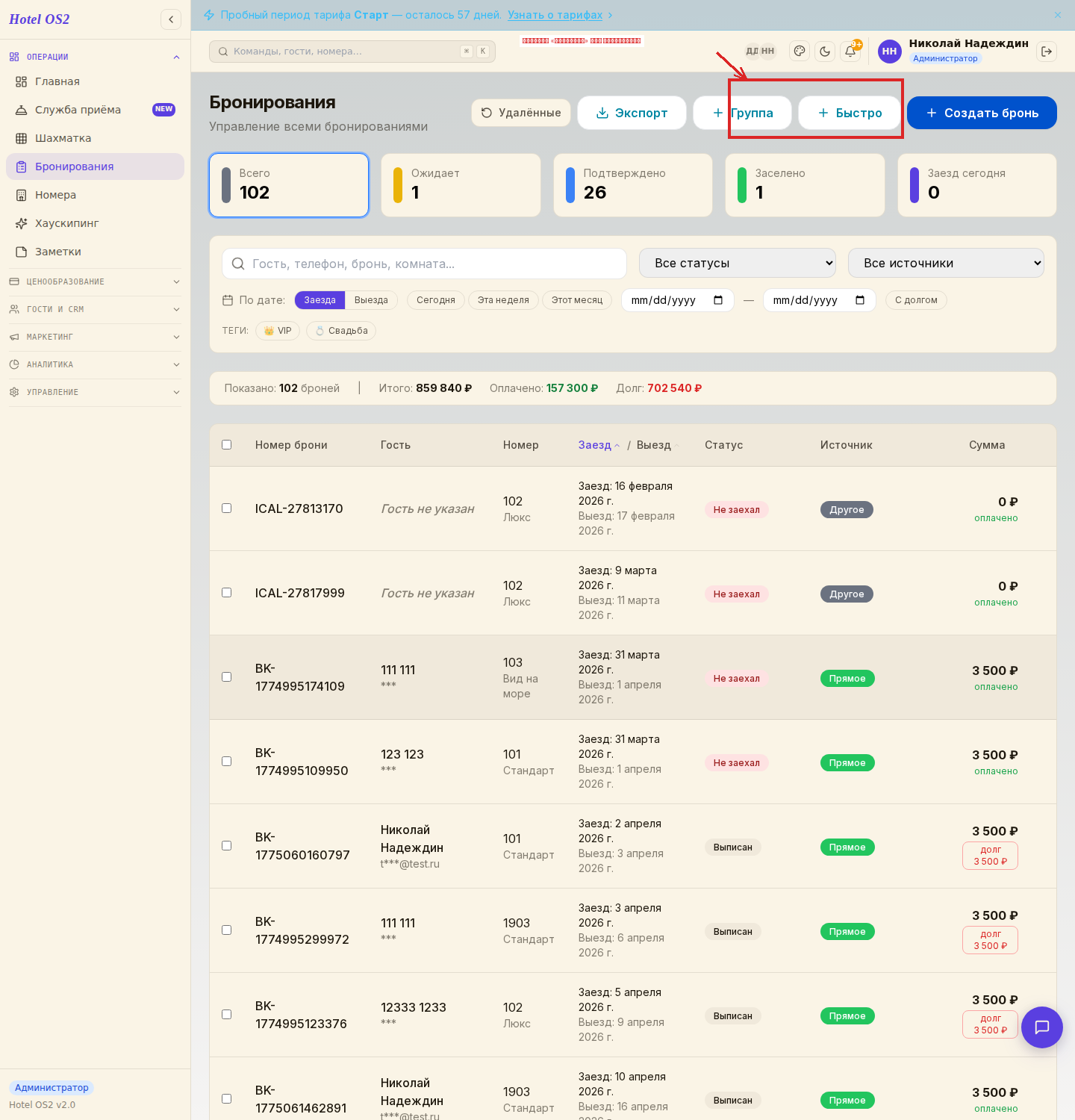Filter by the Подтверждено blue status card
1075x1120 pixels.
(633, 185)
